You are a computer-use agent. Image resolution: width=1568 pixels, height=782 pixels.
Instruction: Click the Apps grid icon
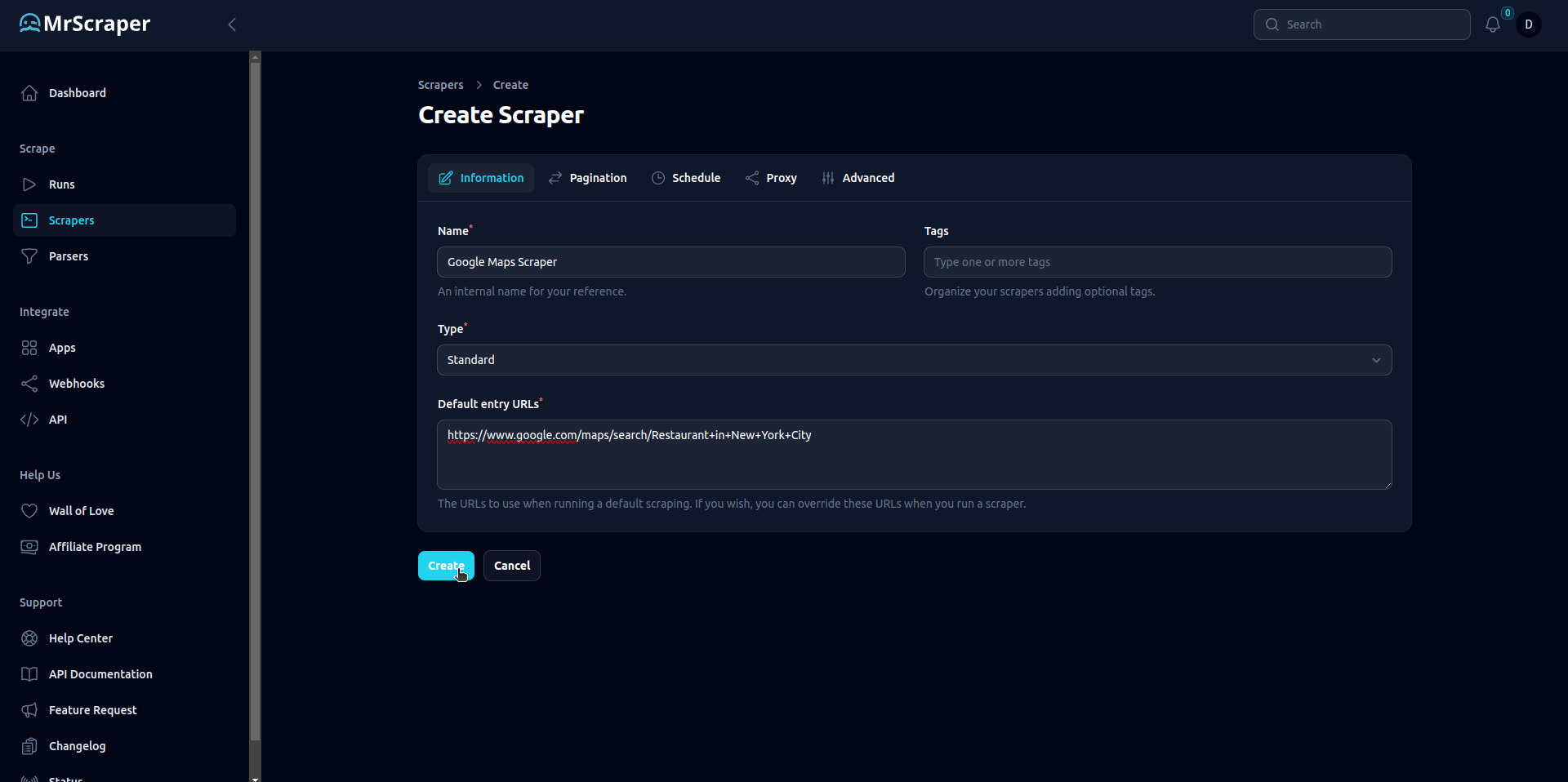29,348
